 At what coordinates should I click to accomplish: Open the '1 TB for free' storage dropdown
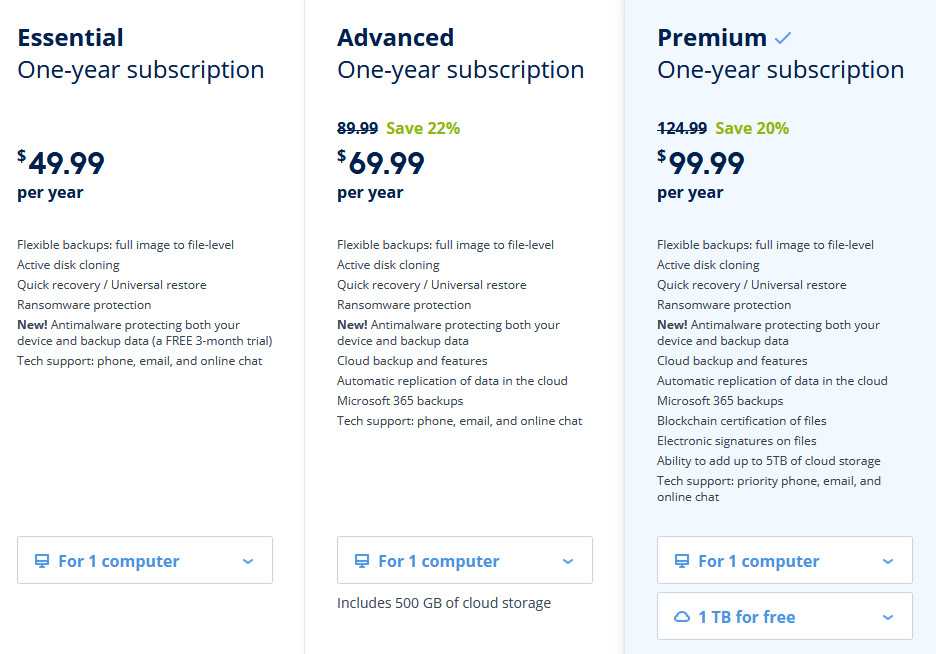pos(785,616)
